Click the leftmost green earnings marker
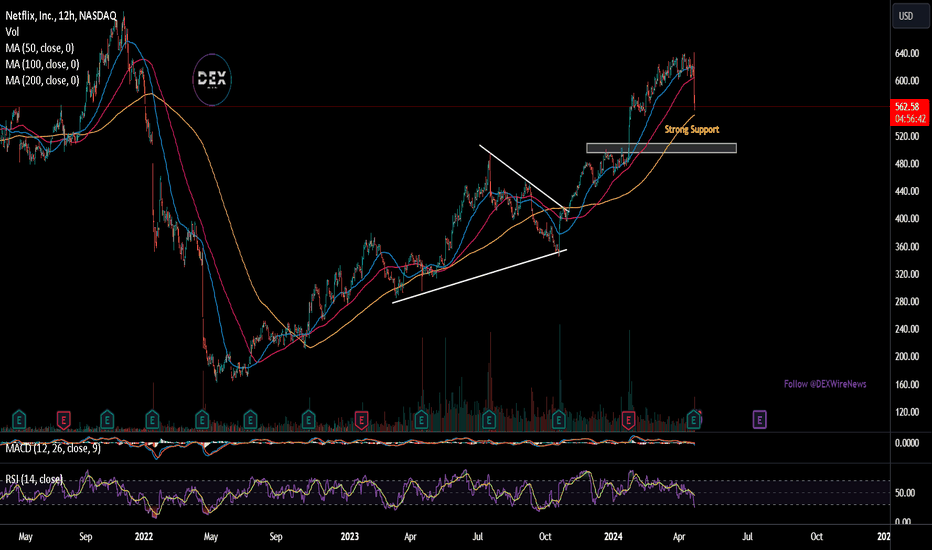 (x=19, y=420)
